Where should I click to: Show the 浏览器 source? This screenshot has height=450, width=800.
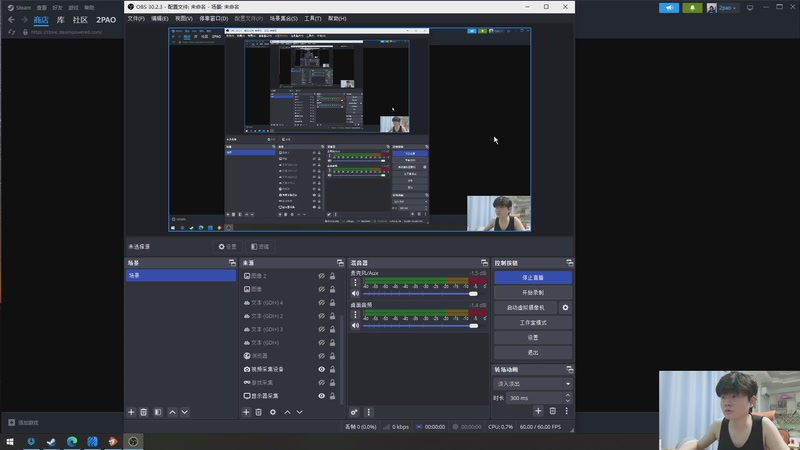click(321, 356)
